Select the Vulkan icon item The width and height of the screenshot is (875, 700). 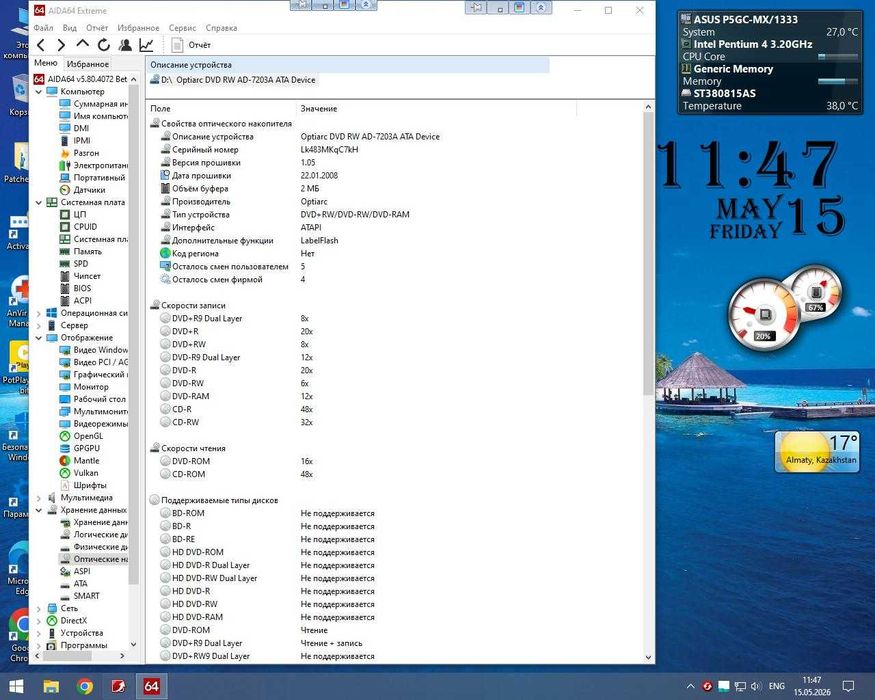[x=65, y=473]
